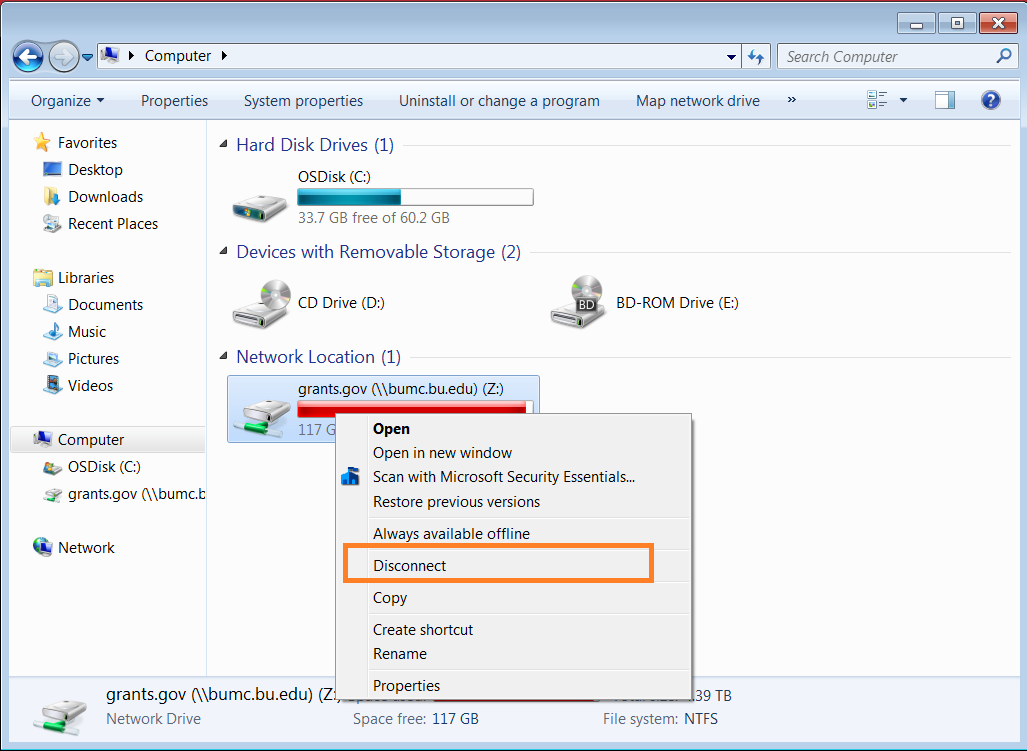Screen dimensions: 1027x751
Task: Click Properties in the toolbar
Action: pos(174,101)
